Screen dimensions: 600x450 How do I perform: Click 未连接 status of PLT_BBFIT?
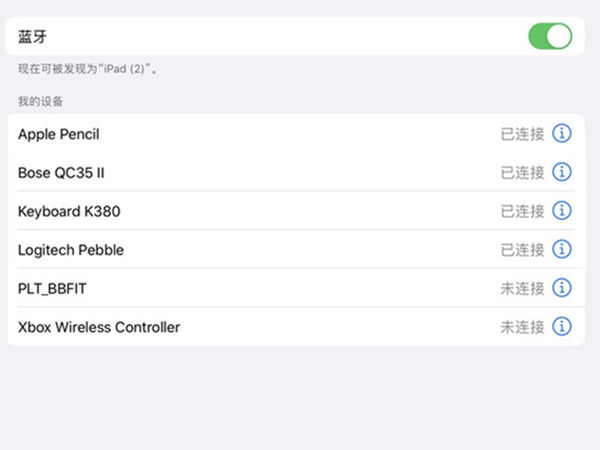(522, 288)
